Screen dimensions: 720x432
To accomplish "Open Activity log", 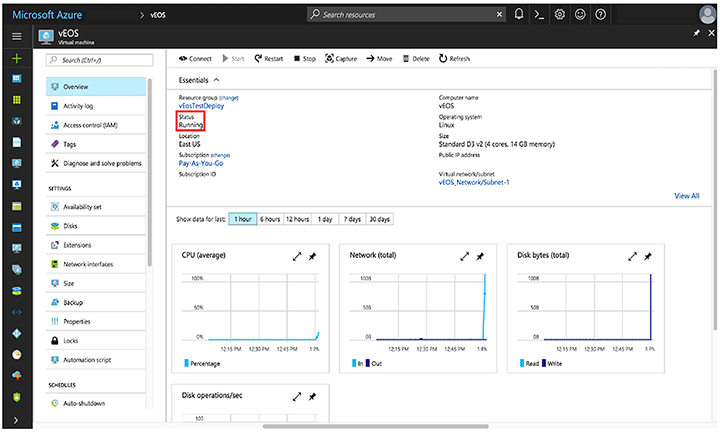I will [x=96, y=106].
